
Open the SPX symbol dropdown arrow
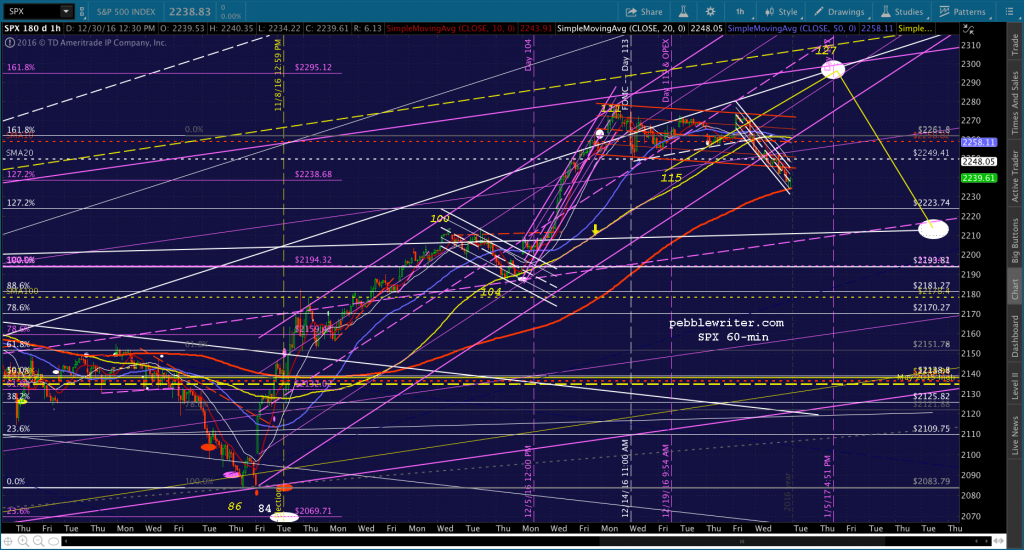pos(66,11)
